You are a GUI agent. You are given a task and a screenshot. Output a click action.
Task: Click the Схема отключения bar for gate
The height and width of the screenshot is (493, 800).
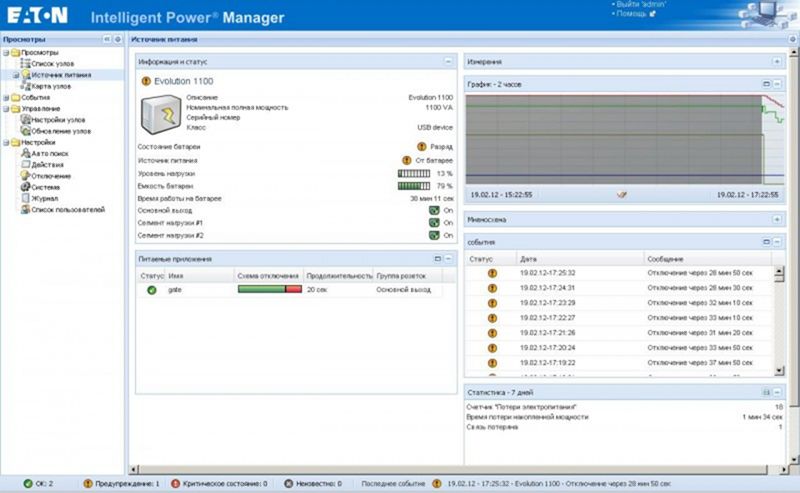(268, 289)
